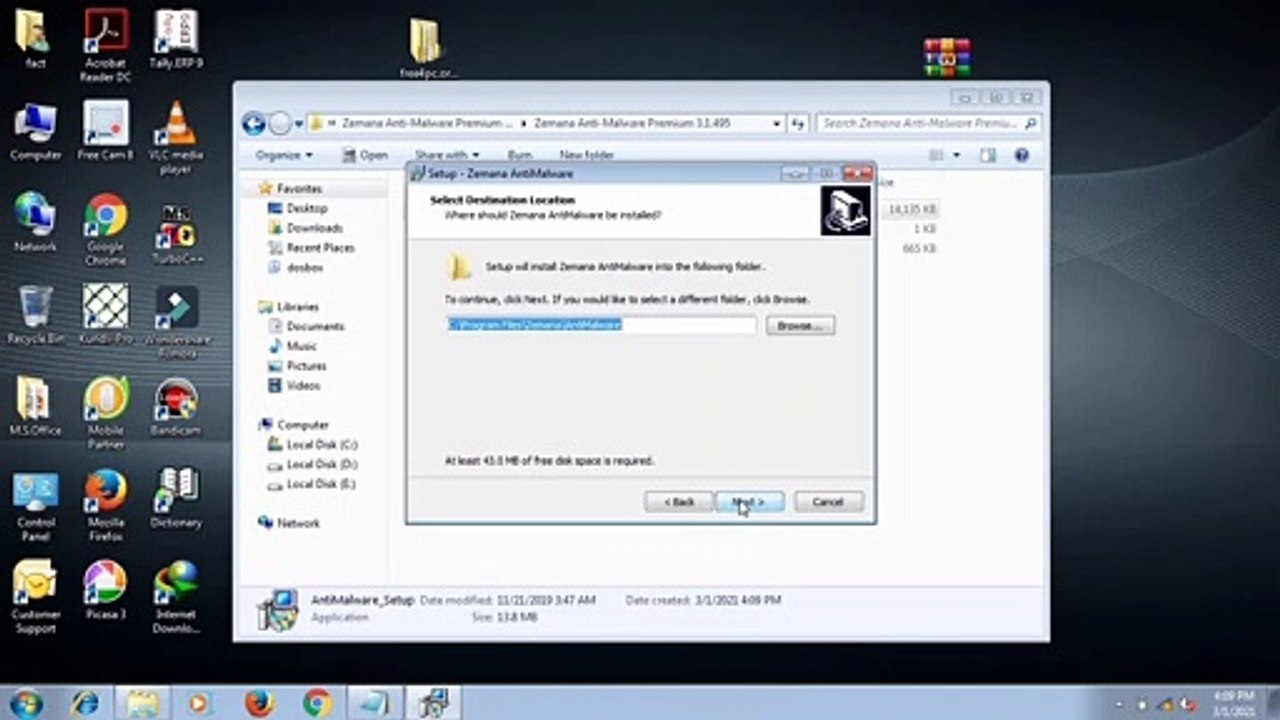Open Computer desktop icon
This screenshot has width=1280, height=720.
tap(35, 131)
